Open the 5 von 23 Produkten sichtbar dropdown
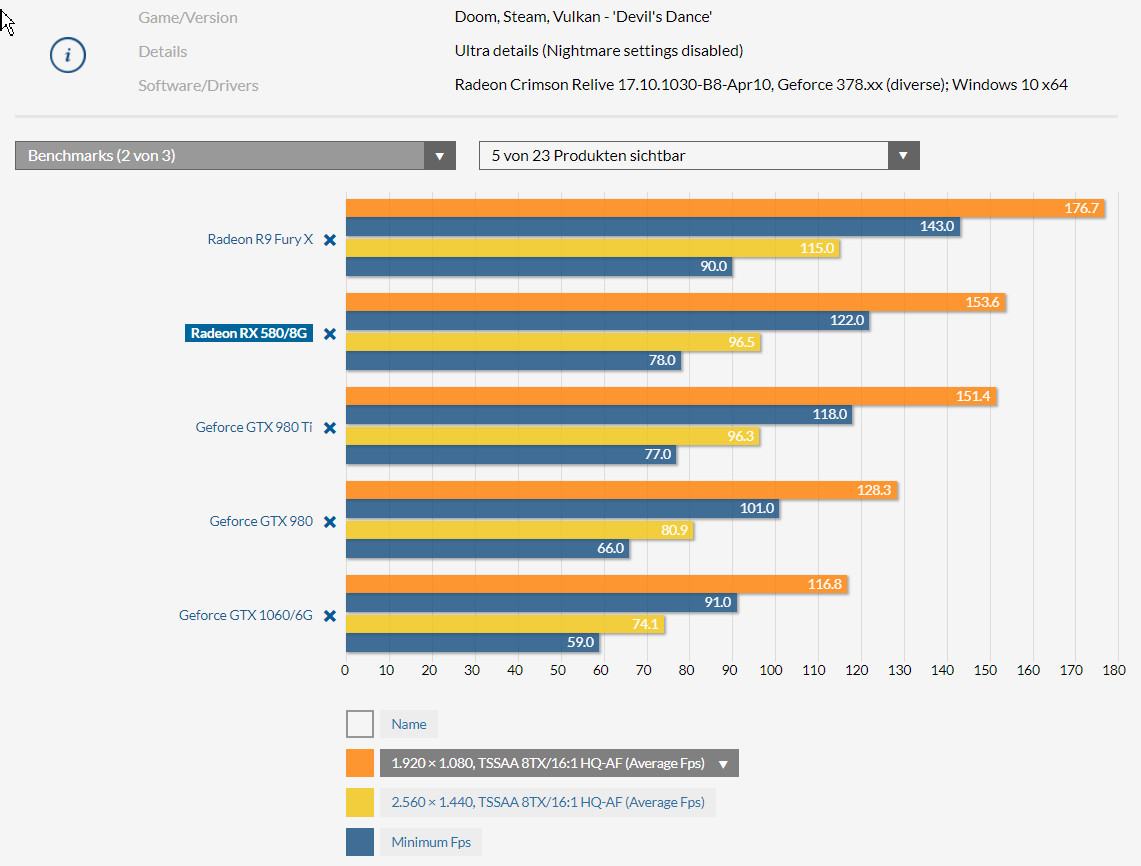This screenshot has height=866, width=1141. pos(699,156)
